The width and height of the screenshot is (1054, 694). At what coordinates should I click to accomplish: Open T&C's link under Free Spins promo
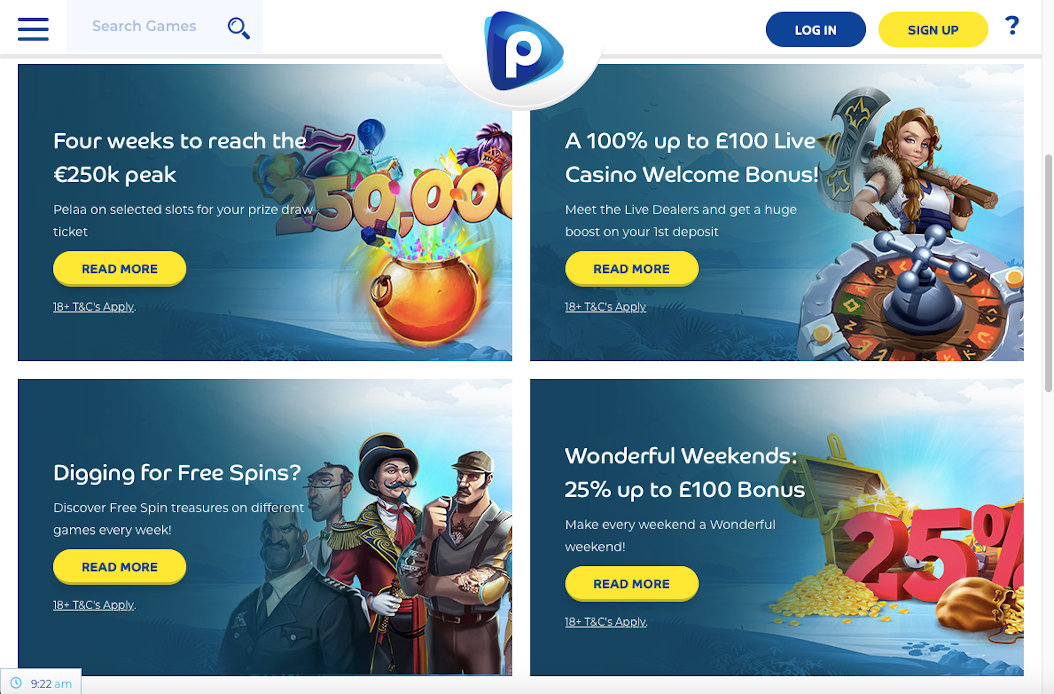coord(94,605)
